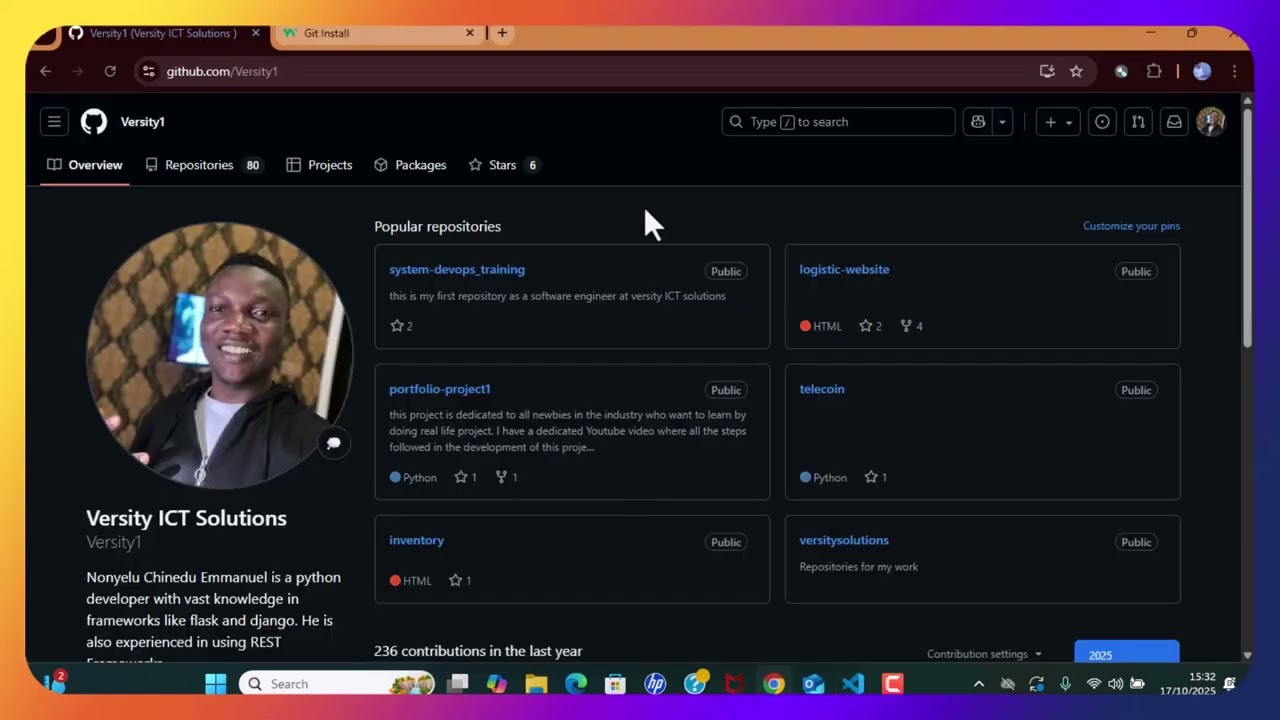This screenshot has height=720, width=1280.
Task: Show hidden system tray icons chevron
Action: (x=979, y=684)
